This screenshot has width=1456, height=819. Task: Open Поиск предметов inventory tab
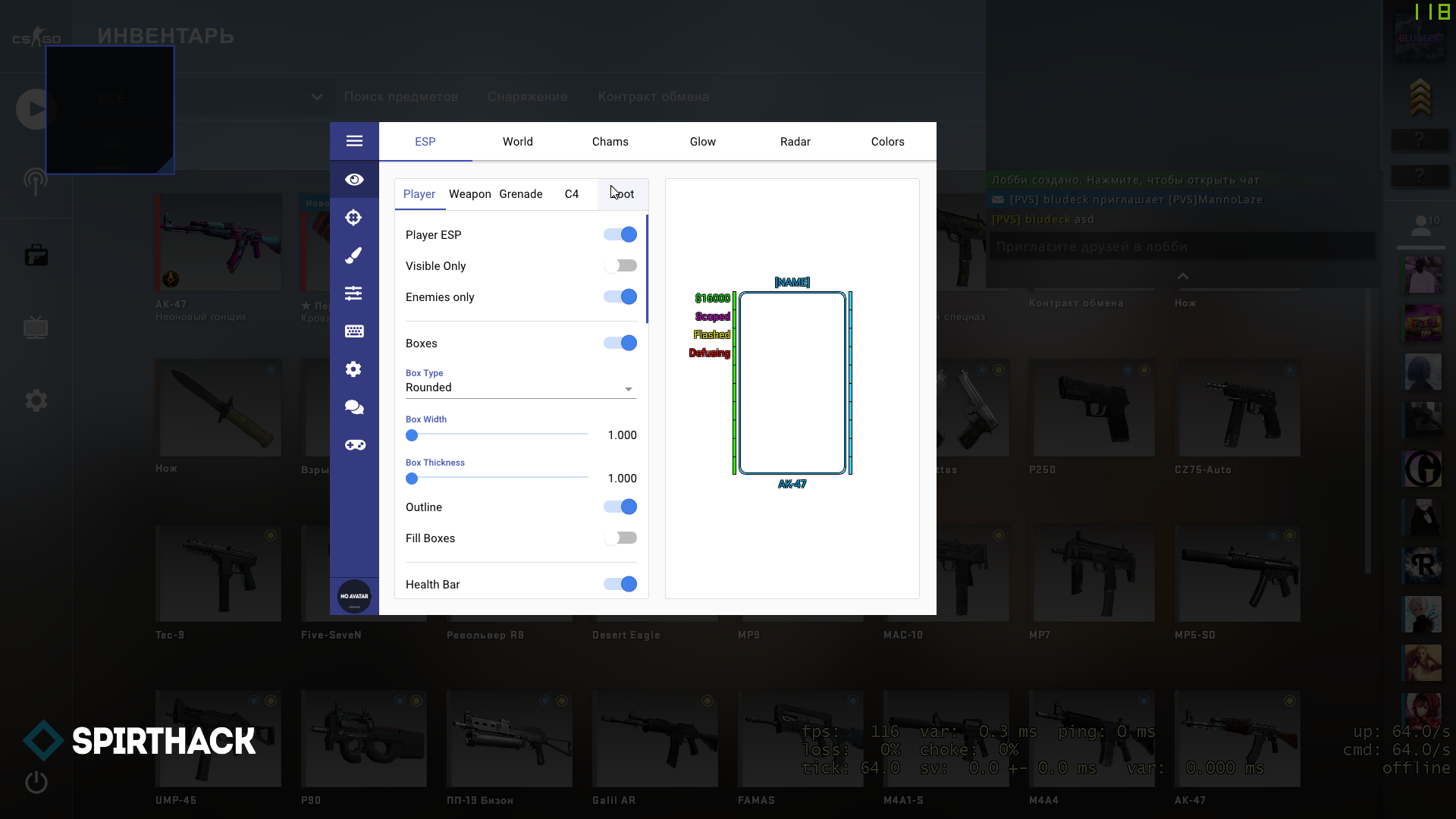tap(401, 97)
